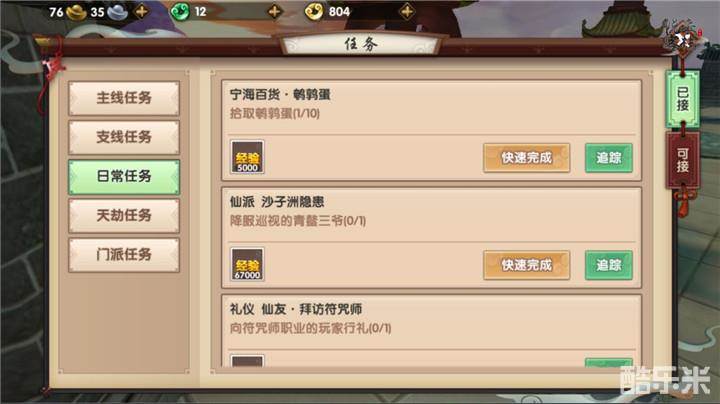Open 天劫任务 tribulation quest category
720x404 pixels.
pyautogui.click(x=124, y=215)
